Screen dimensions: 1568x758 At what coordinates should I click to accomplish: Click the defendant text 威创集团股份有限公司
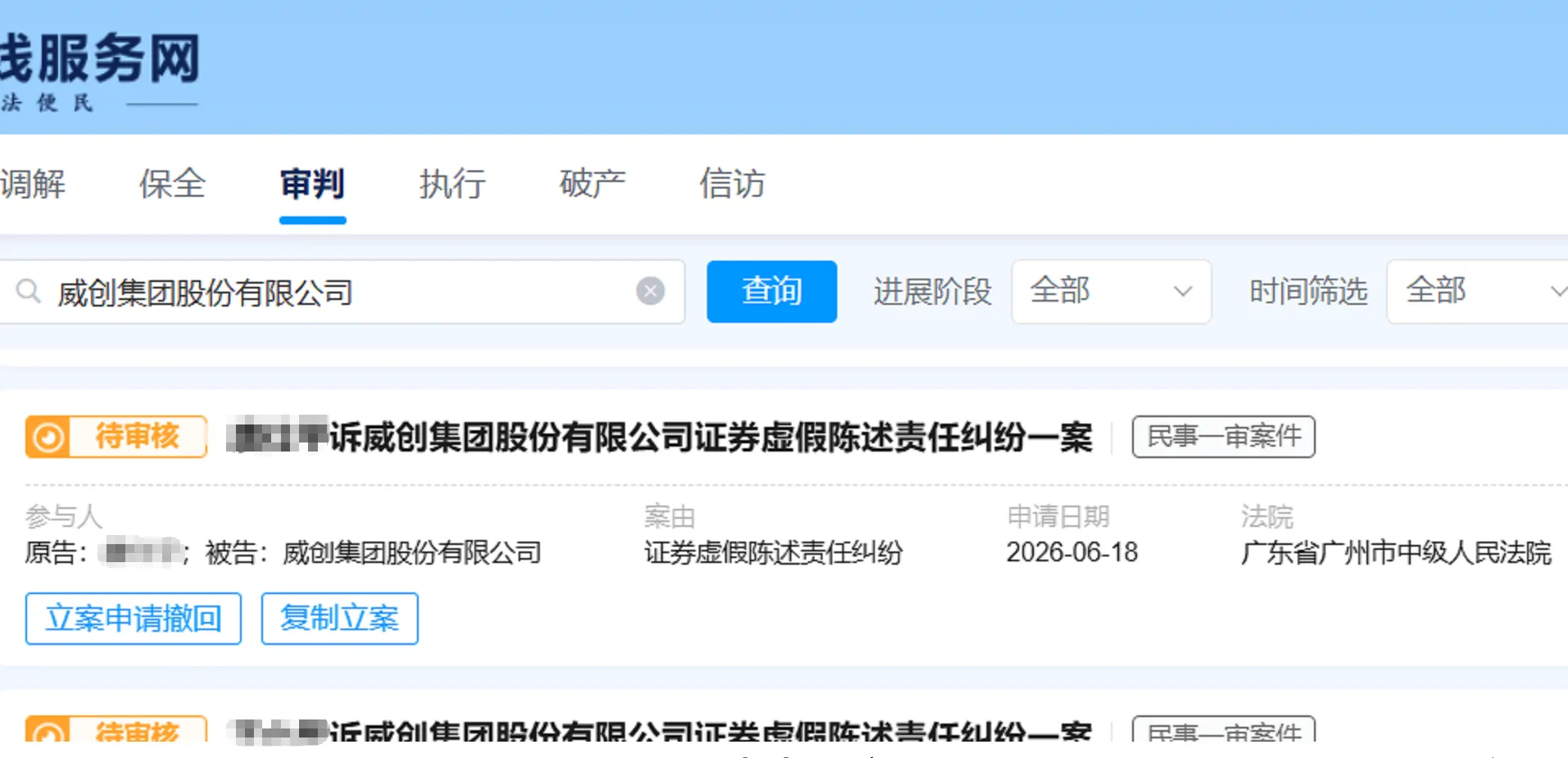click(412, 553)
